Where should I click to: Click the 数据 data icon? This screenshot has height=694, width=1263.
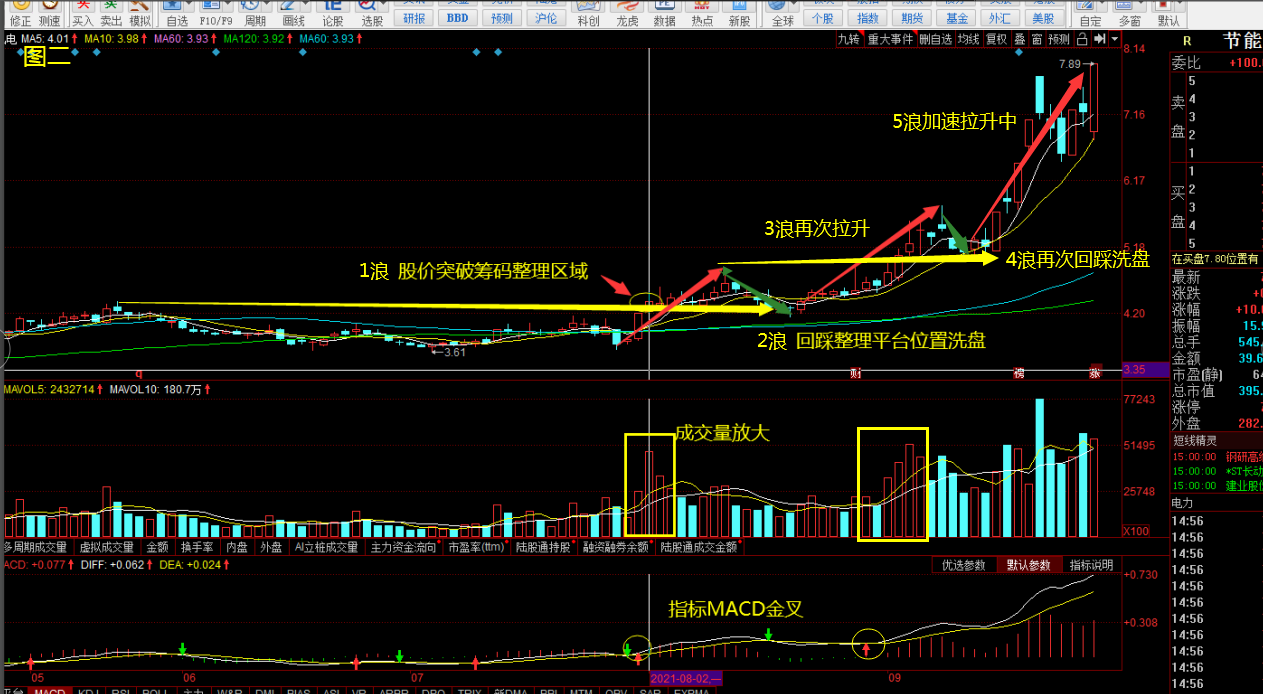coord(664,12)
